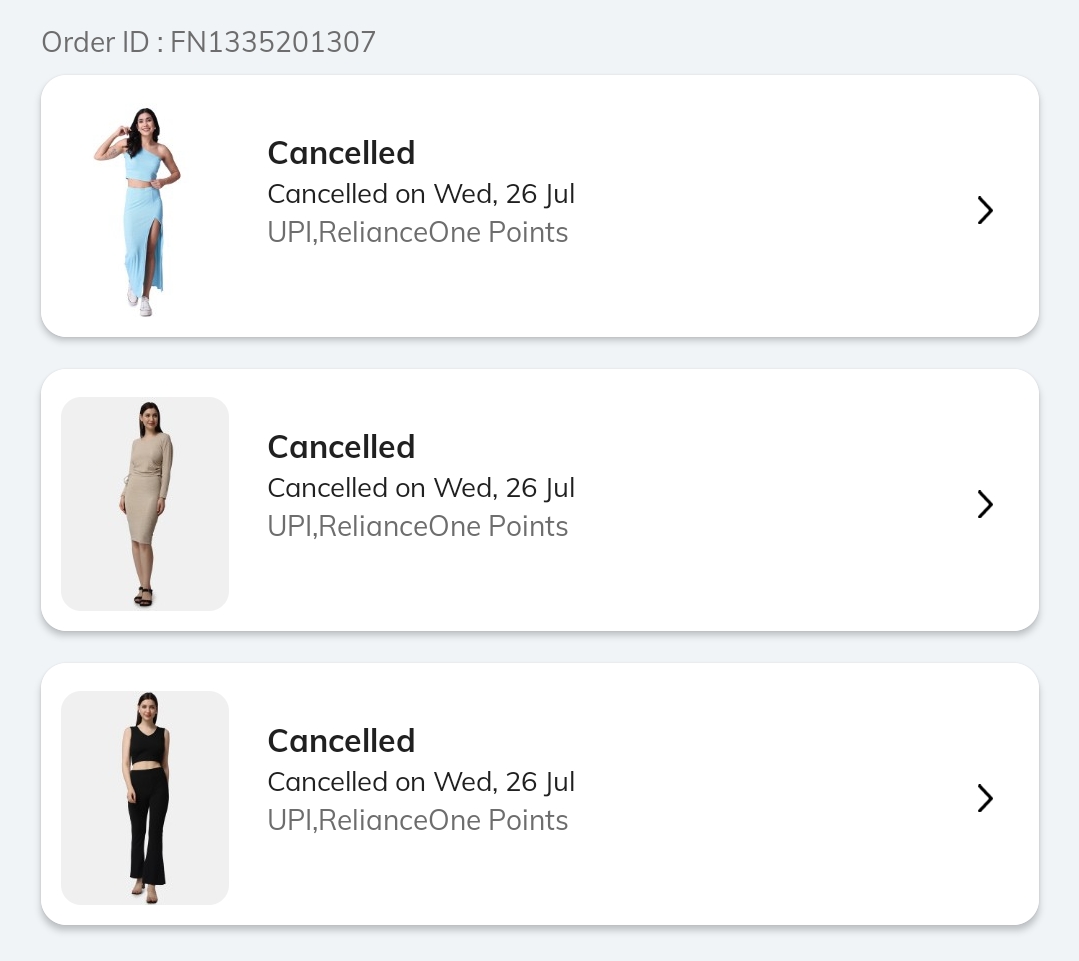Screen dimensions: 1079x961
Task: Open the beige bodycon dress product image
Action: coord(145,504)
